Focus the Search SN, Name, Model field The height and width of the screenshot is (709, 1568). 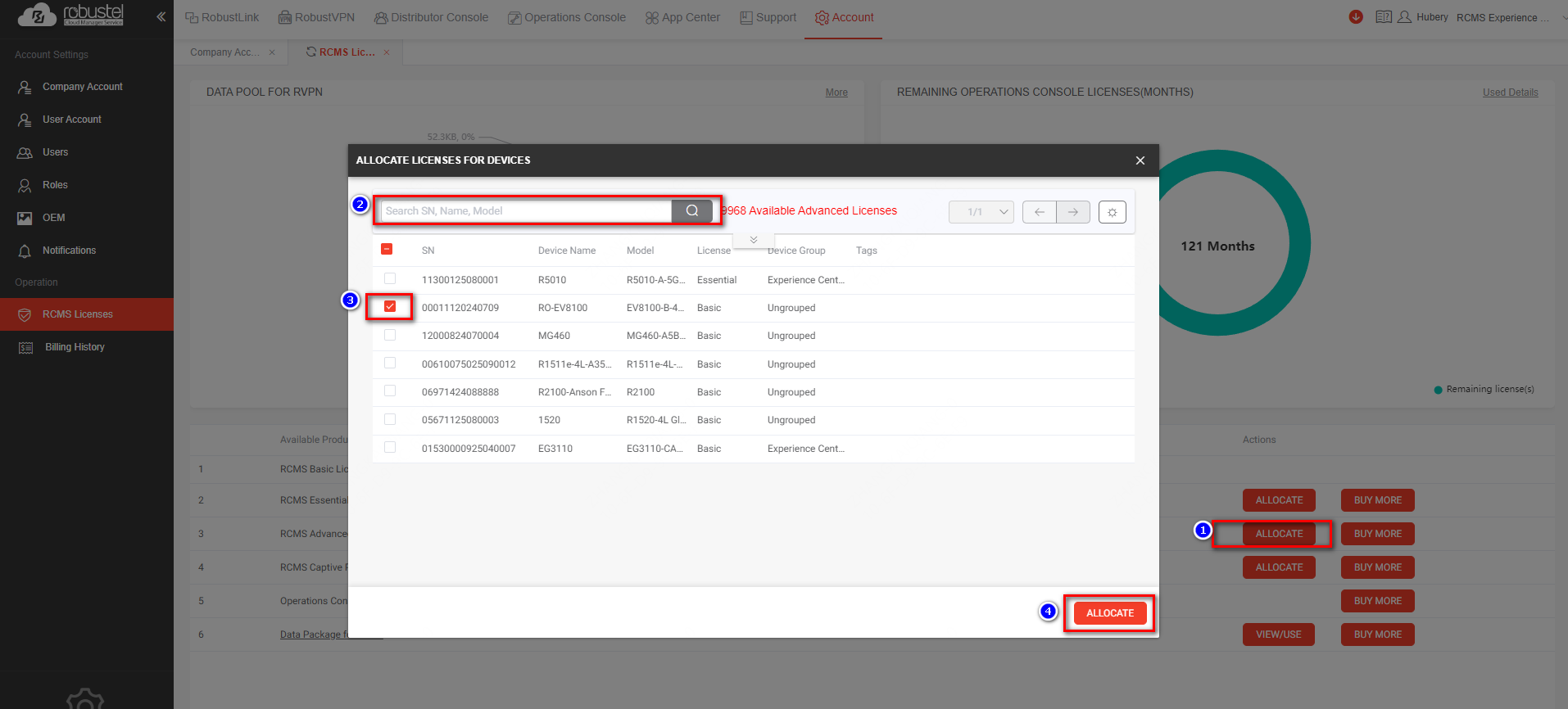[x=526, y=211]
